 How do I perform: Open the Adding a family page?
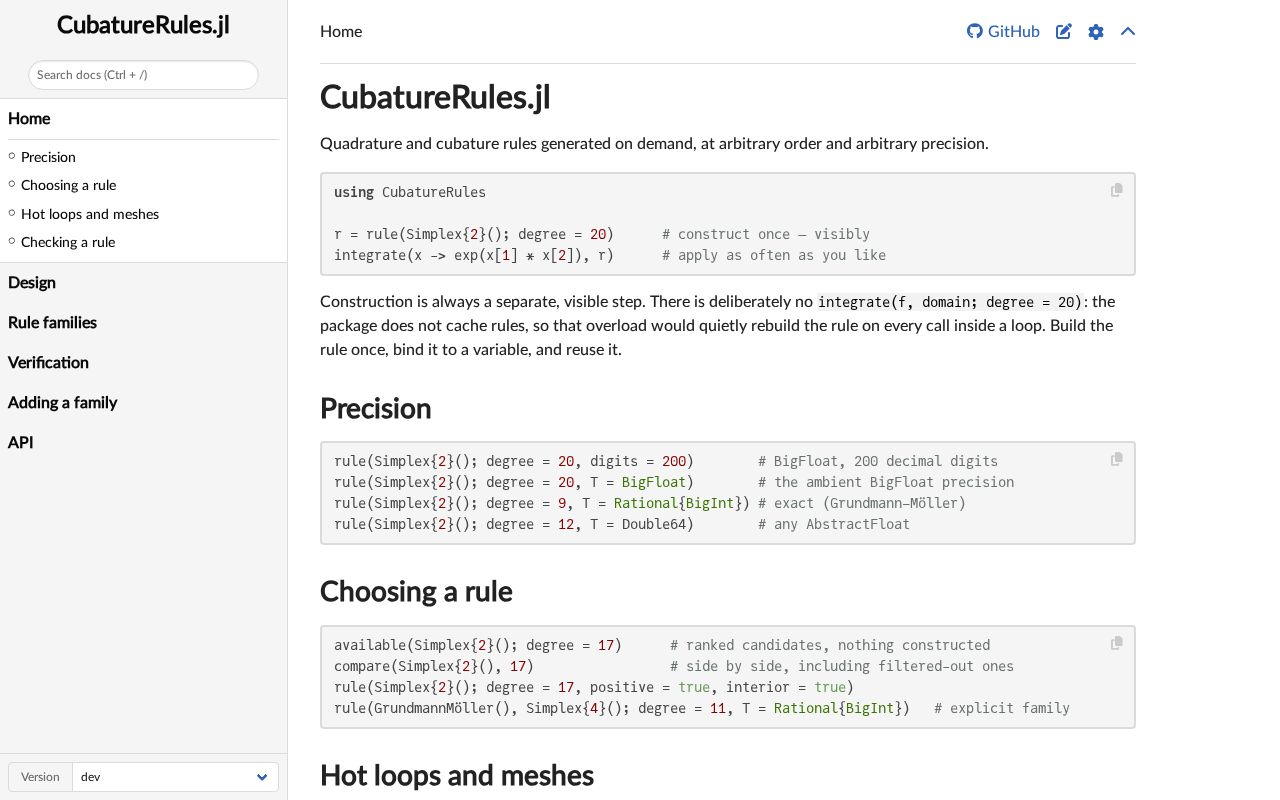tap(143, 403)
